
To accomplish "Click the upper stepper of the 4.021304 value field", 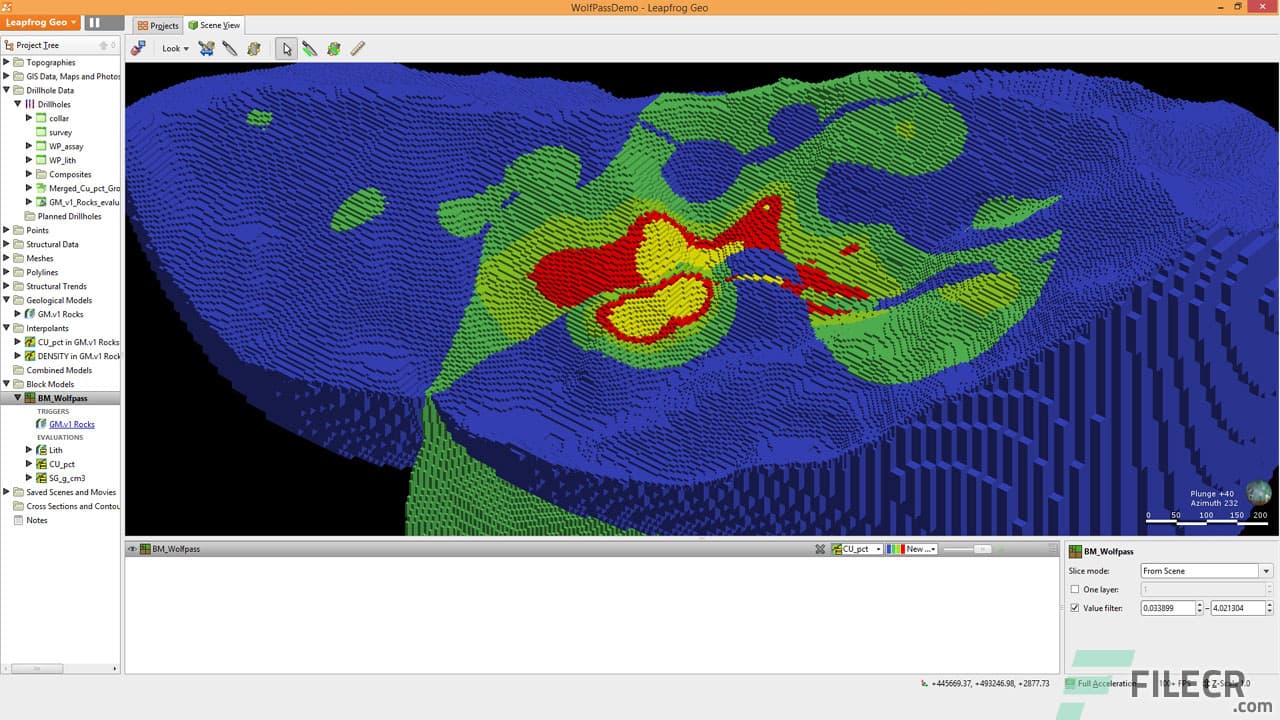I will (1270, 603).
